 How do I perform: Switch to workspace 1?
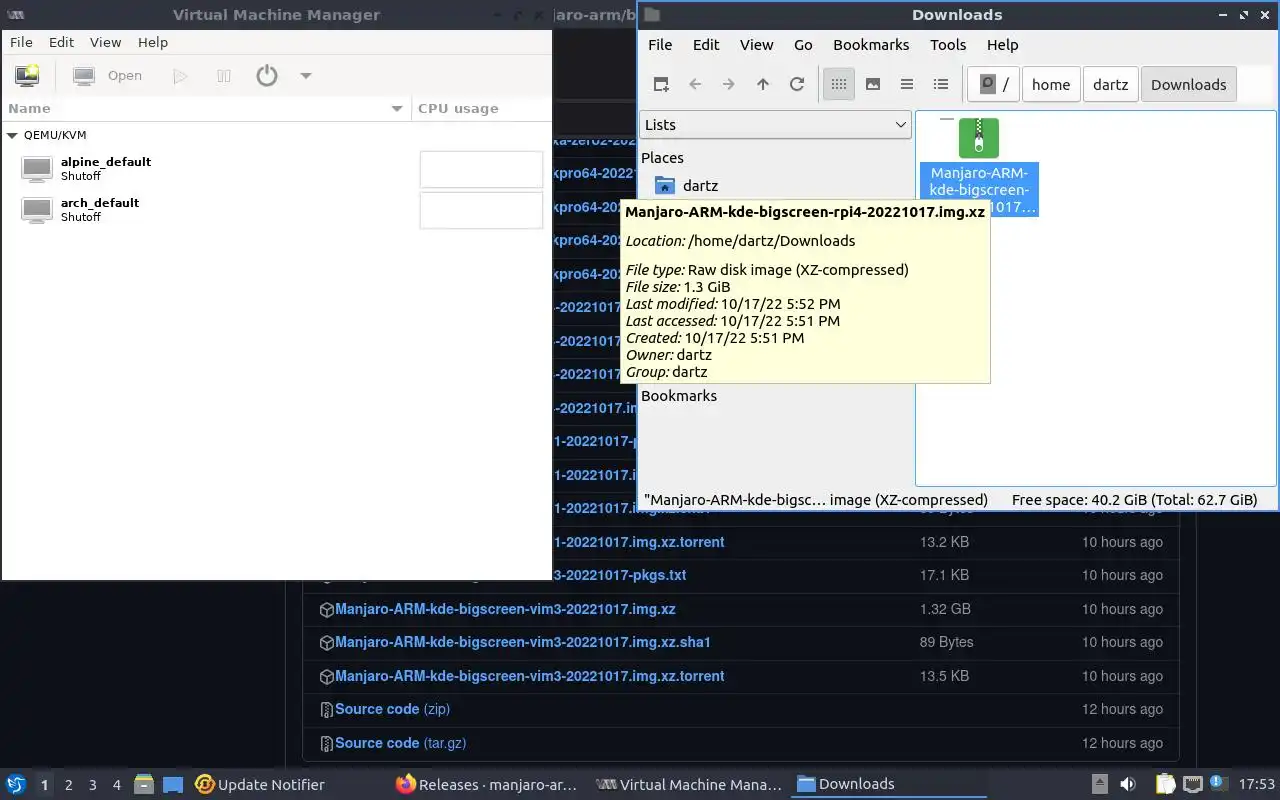point(44,785)
